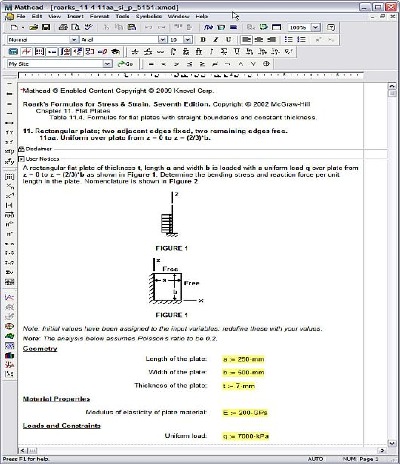Open Symbolic keyword toolbar graduation-cap icon
The width and height of the screenshot is (400, 464).
point(116,52)
